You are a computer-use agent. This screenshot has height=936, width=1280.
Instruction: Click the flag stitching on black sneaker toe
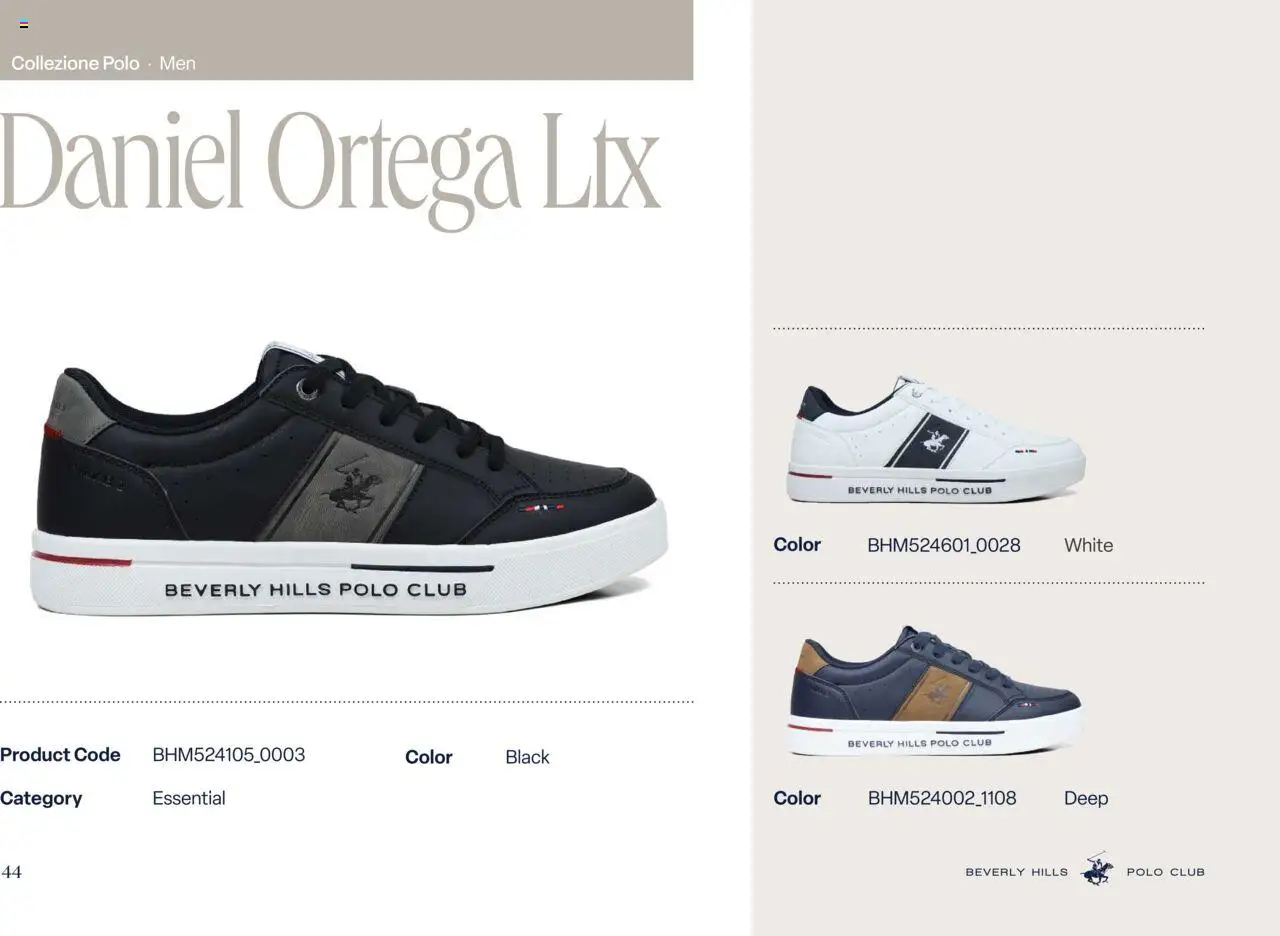542,508
